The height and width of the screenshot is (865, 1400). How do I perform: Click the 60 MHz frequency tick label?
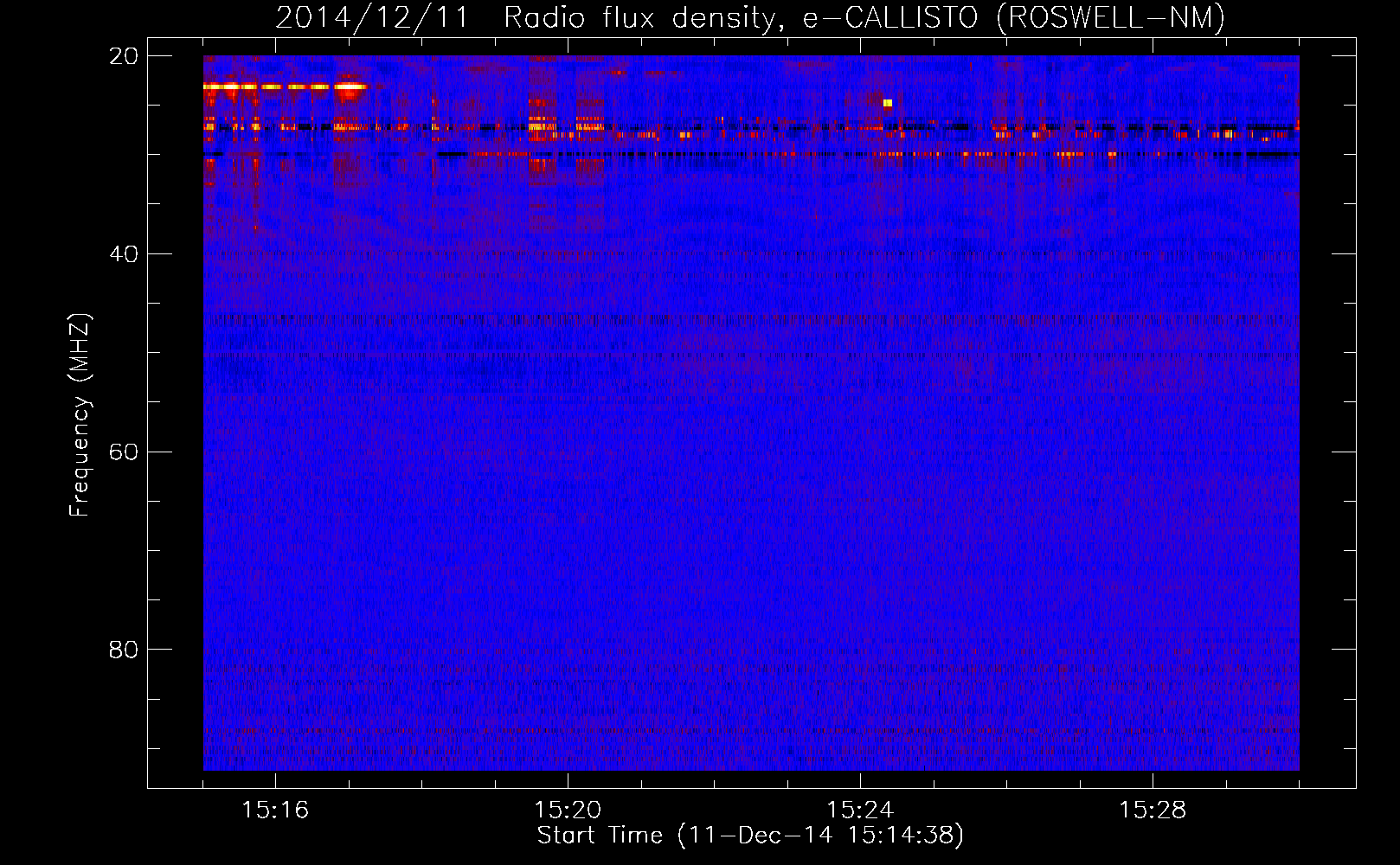coord(124,452)
